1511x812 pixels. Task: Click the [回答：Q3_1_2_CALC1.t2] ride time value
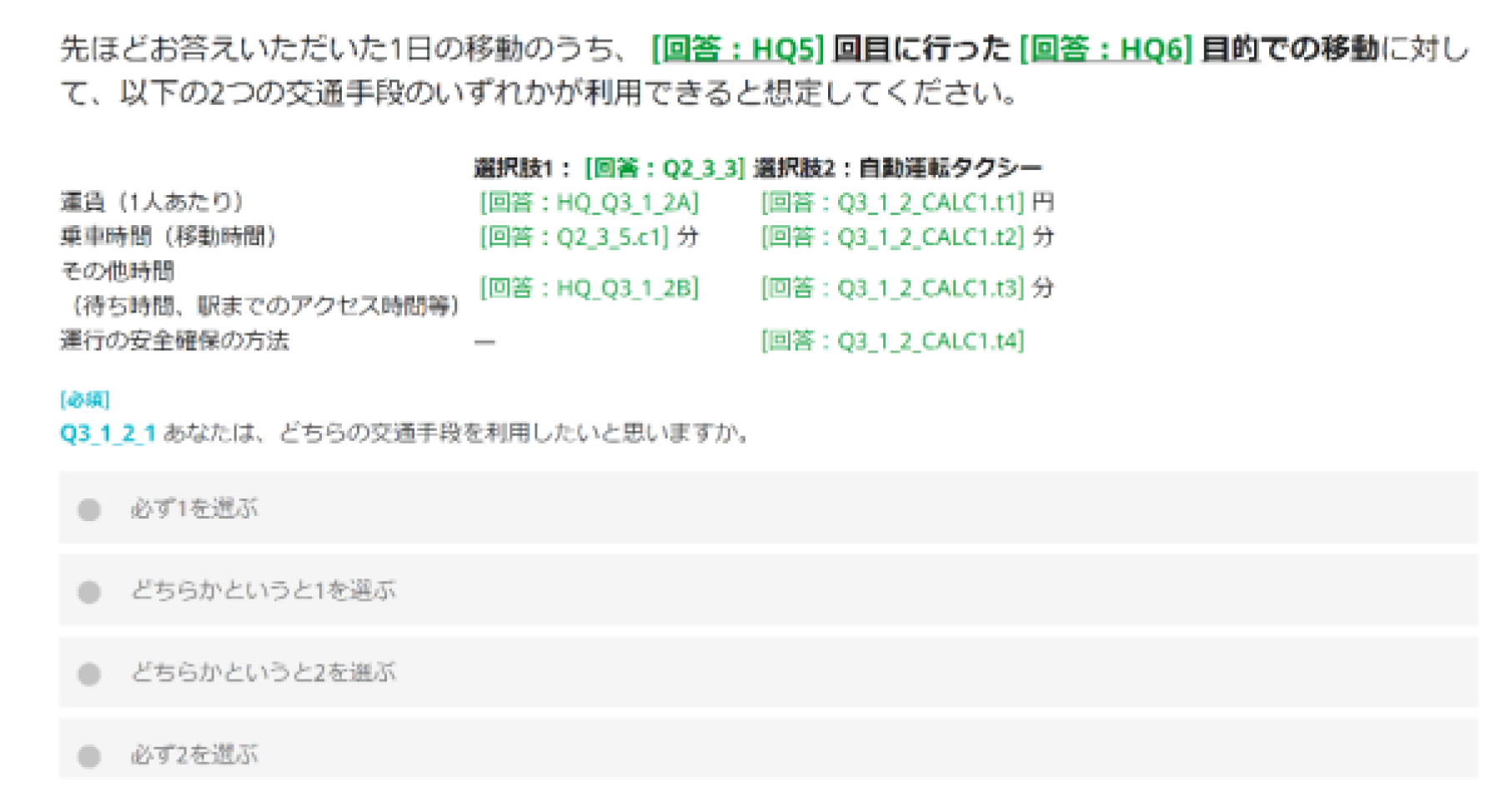891,238
